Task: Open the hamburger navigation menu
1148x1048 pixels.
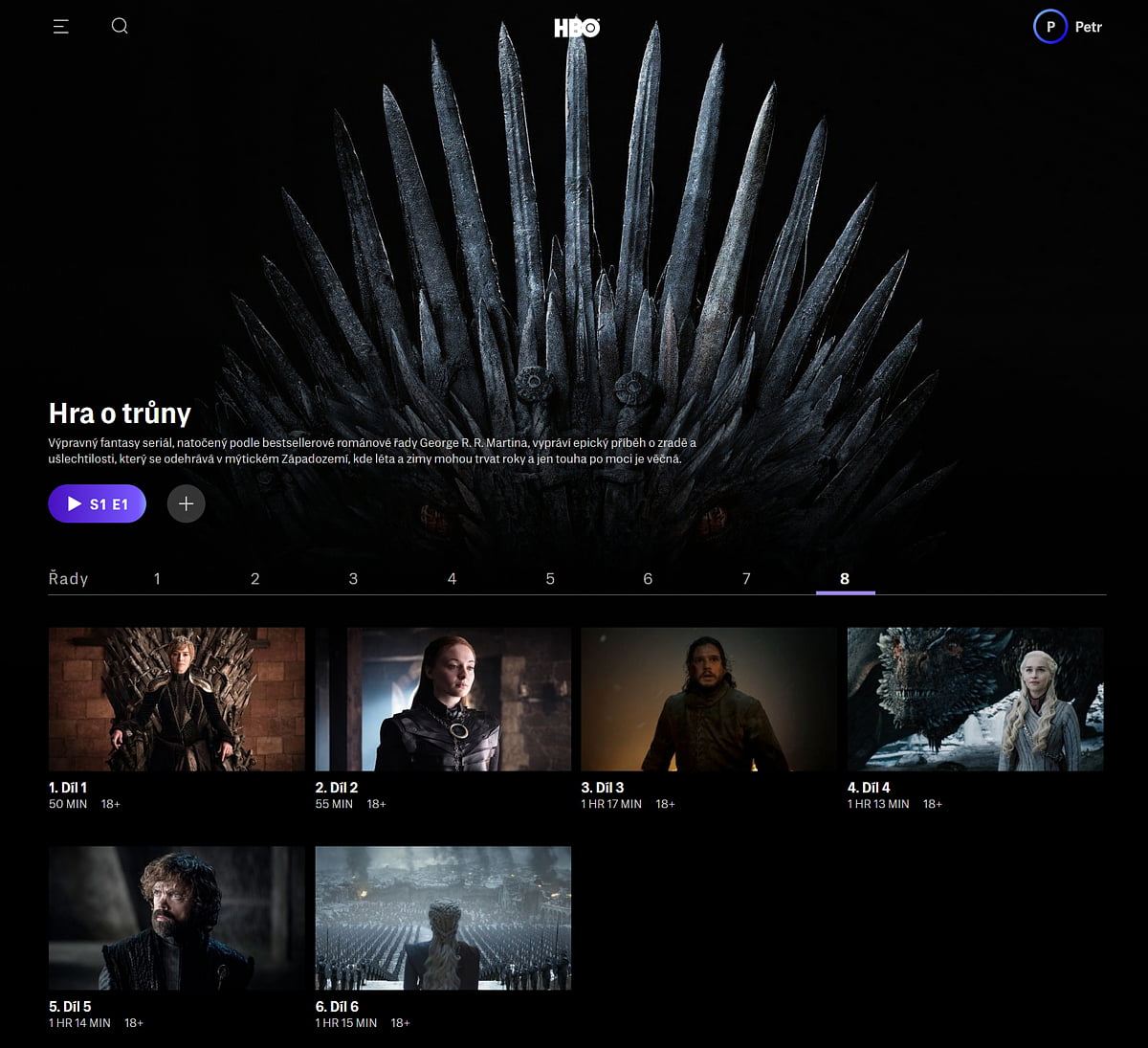Action: pos(60,26)
